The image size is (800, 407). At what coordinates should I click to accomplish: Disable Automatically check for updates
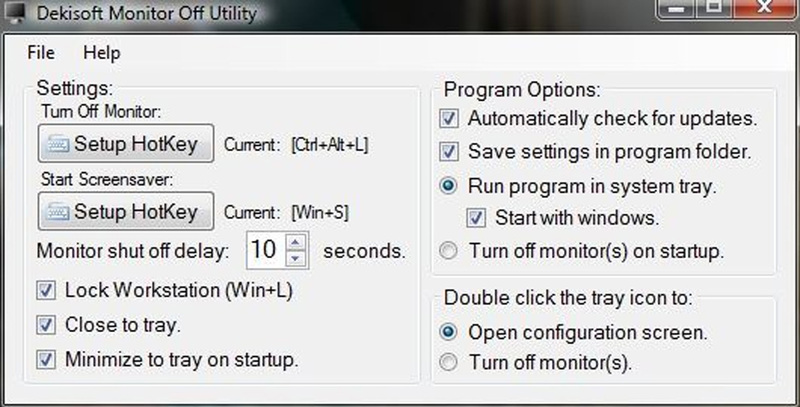449,118
